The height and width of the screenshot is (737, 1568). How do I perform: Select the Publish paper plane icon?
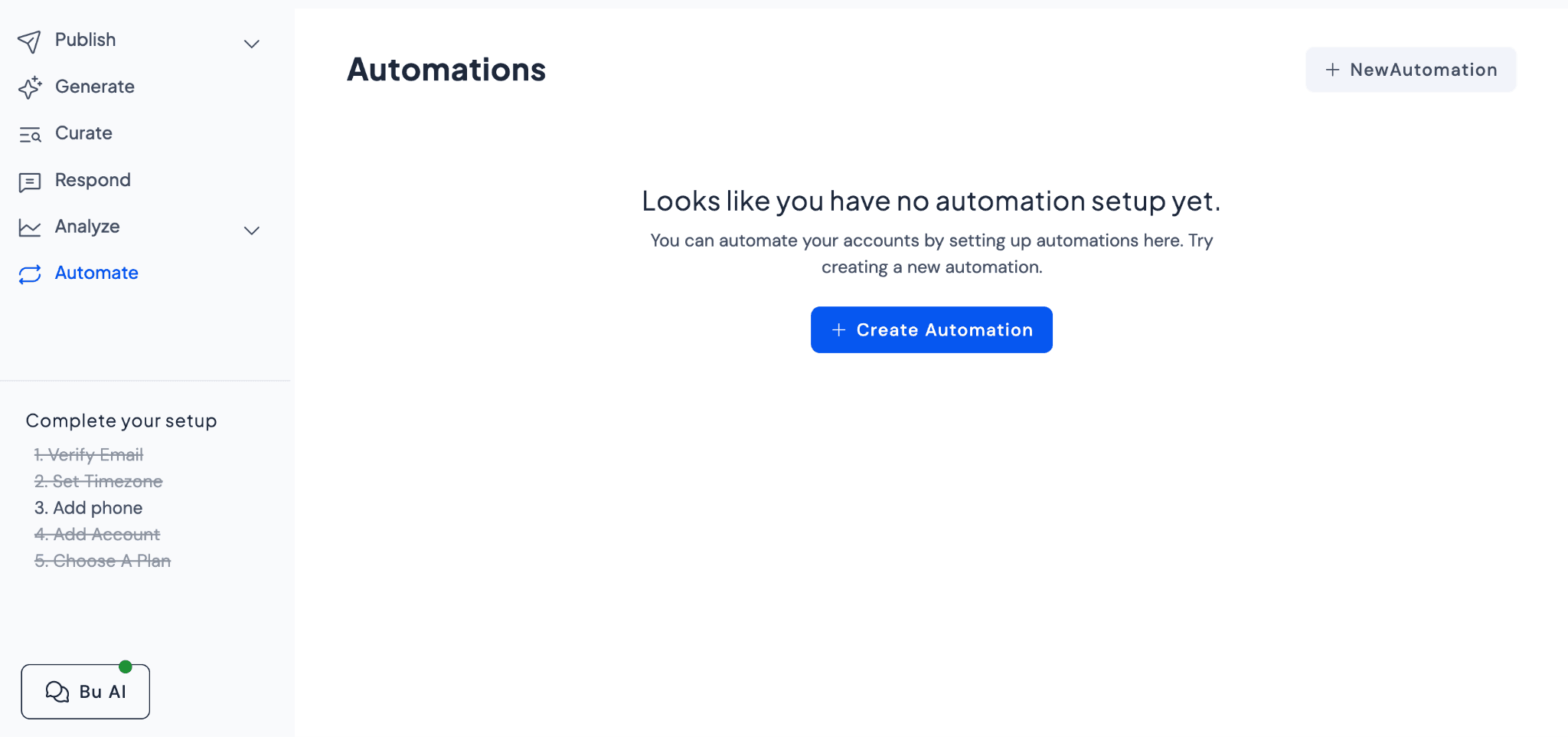[31, 41]
